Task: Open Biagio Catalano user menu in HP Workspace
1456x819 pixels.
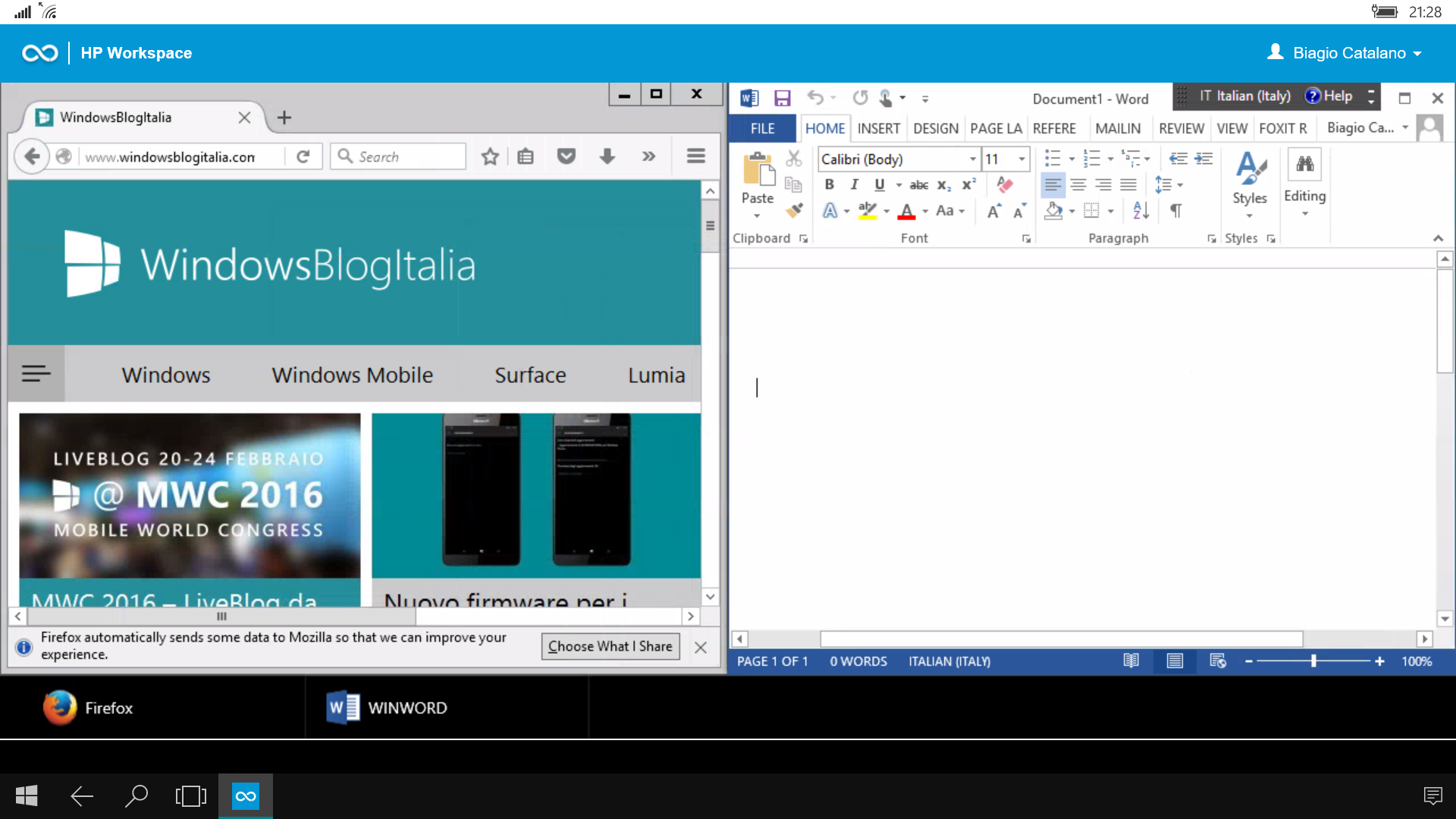Action: 1345,53
